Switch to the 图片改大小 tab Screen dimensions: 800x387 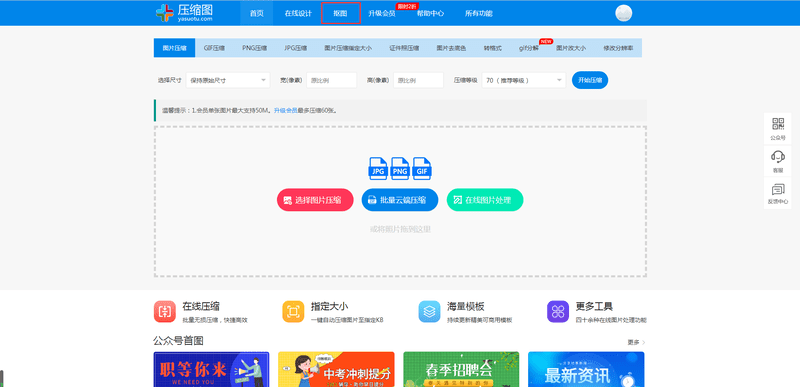(x=571, y=47)
